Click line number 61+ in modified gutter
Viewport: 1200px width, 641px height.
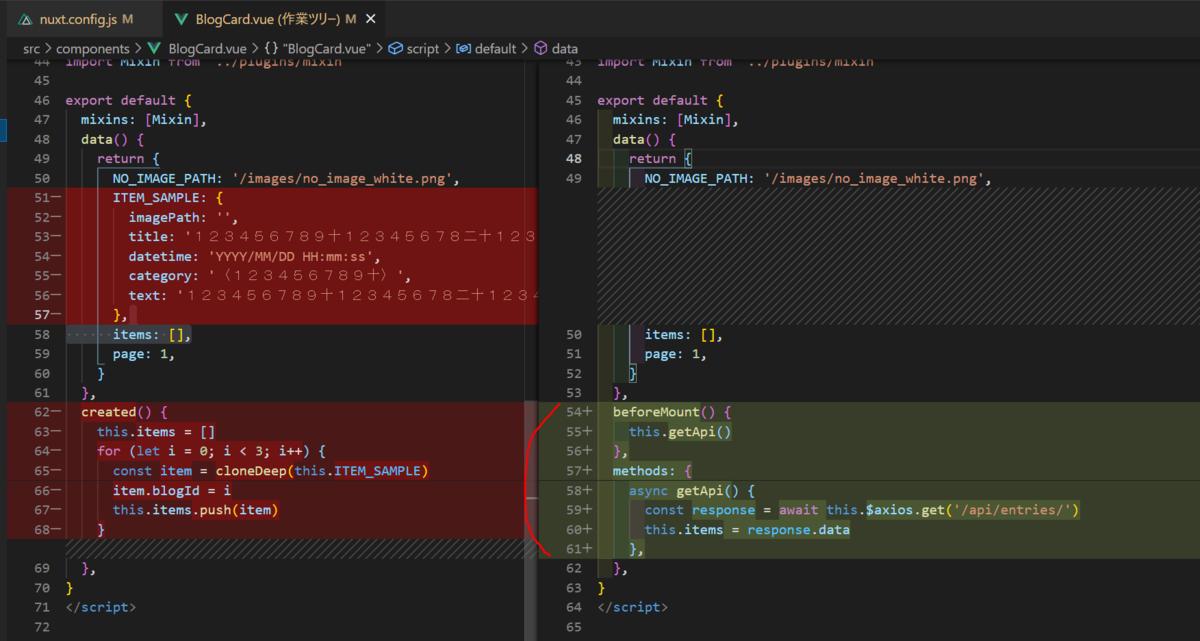(x=578, y=549)
